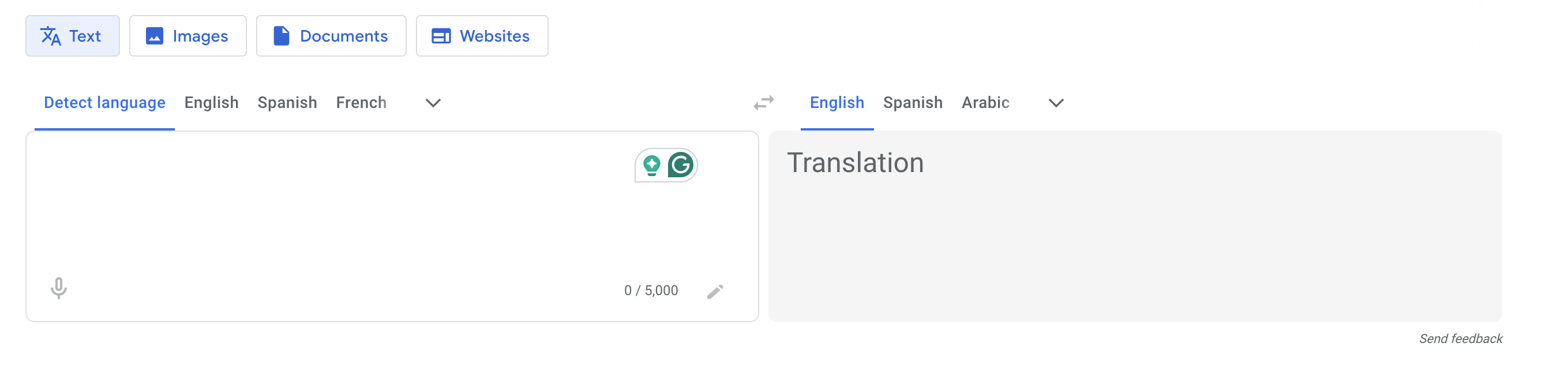Set Spanish as source language
The image size is (1568, 380).
pos(287,102)
